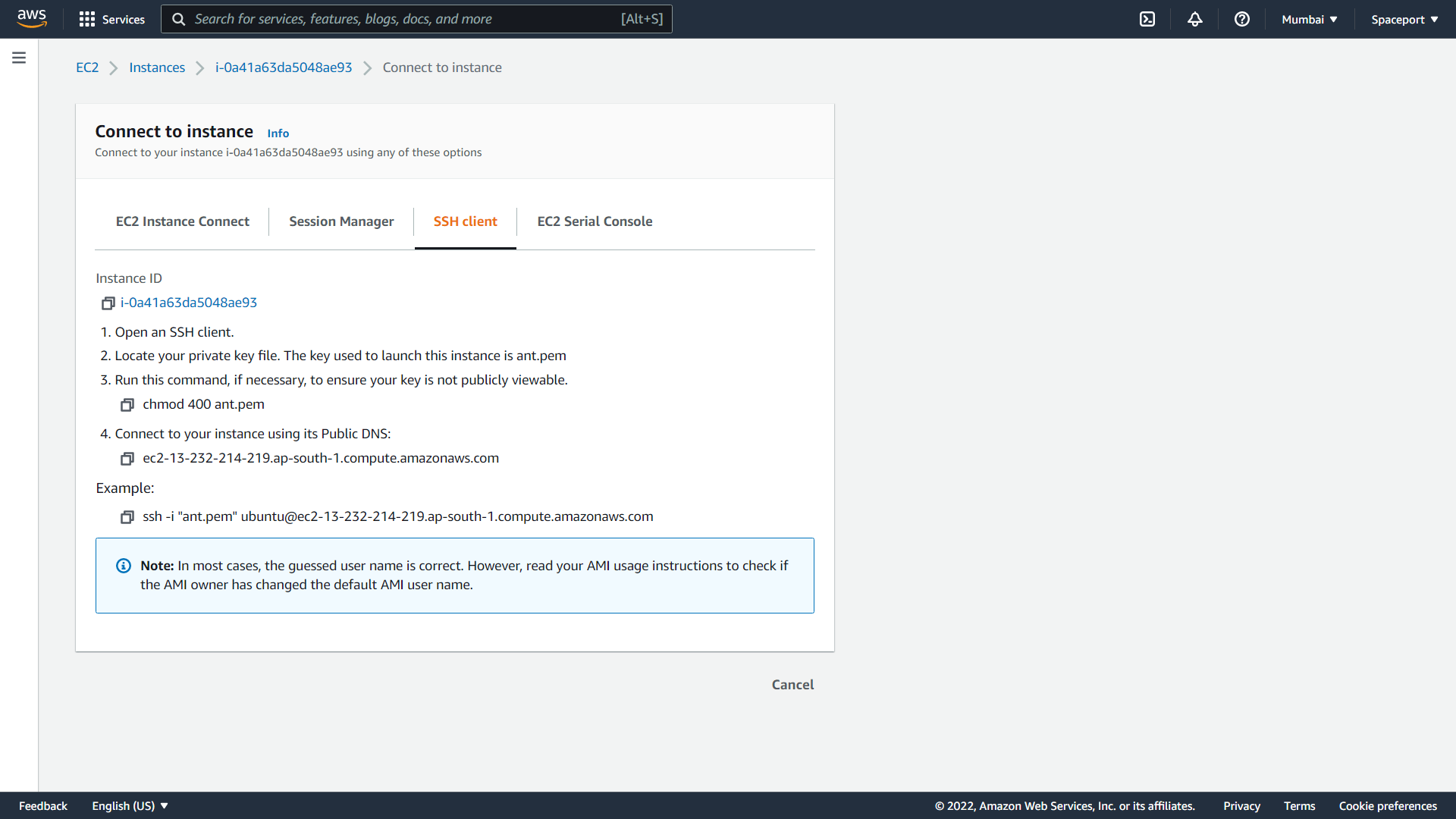Click the search magnifier icon

pyautogui.click(x=179, y=19)
